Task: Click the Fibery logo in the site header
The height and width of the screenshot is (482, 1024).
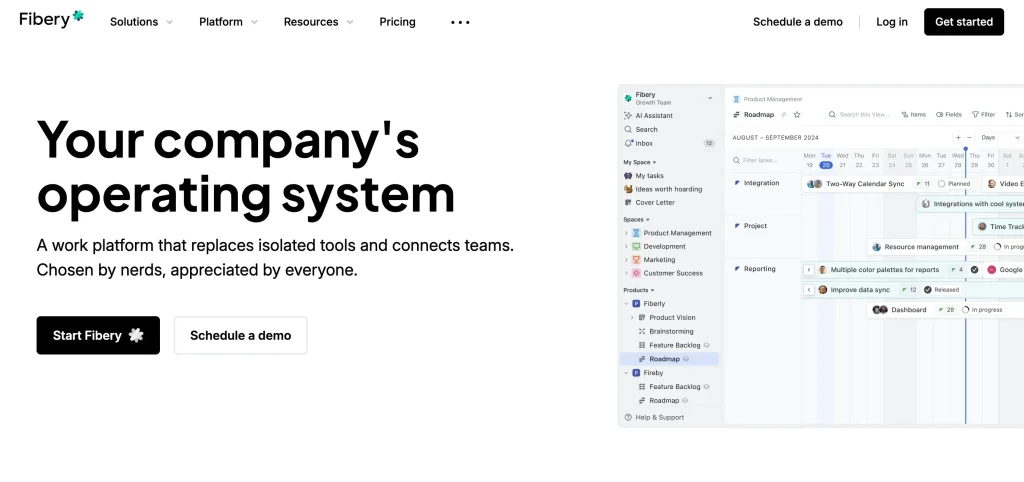Action: [x=52, y=19]
